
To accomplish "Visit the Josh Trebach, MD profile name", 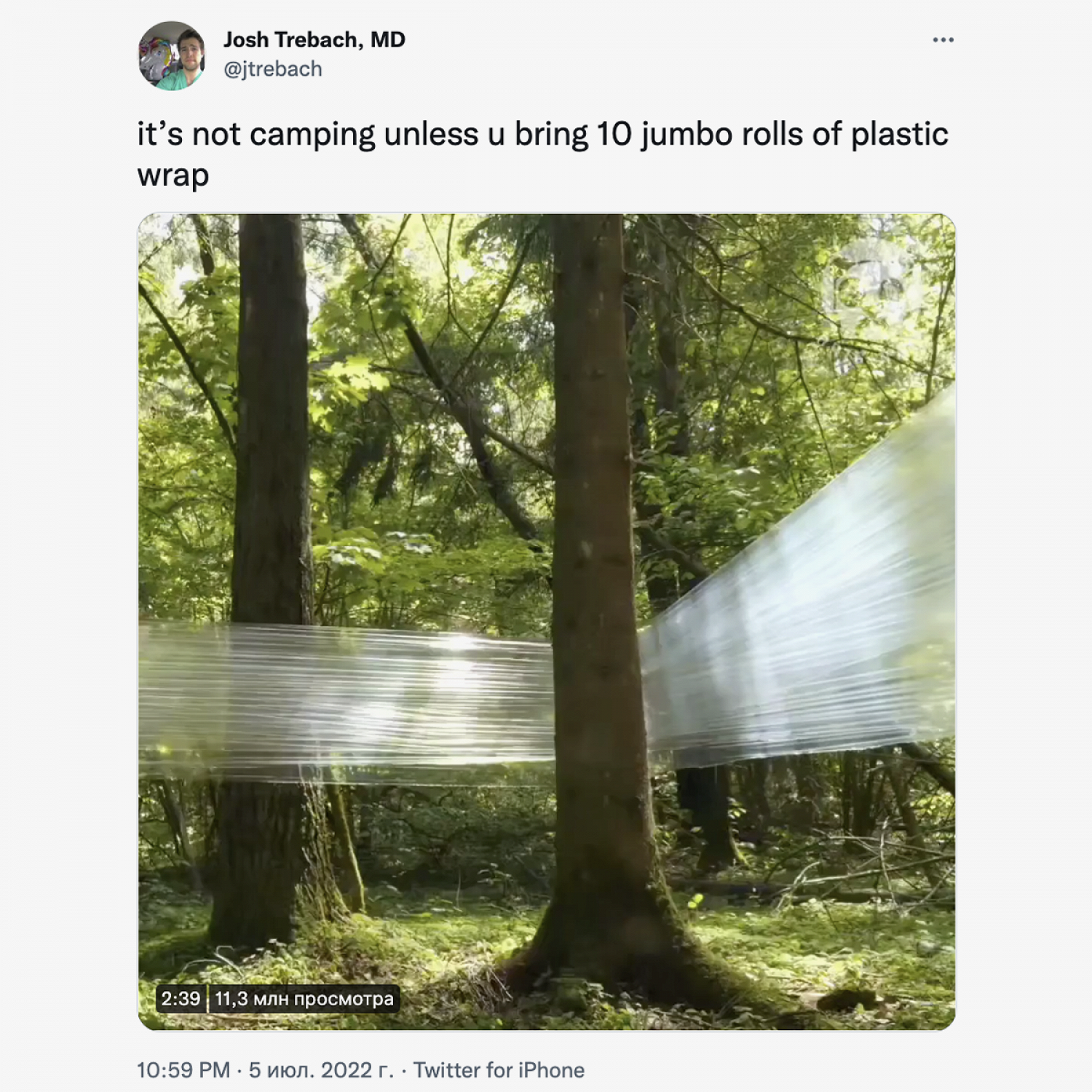I will (314, 39).
